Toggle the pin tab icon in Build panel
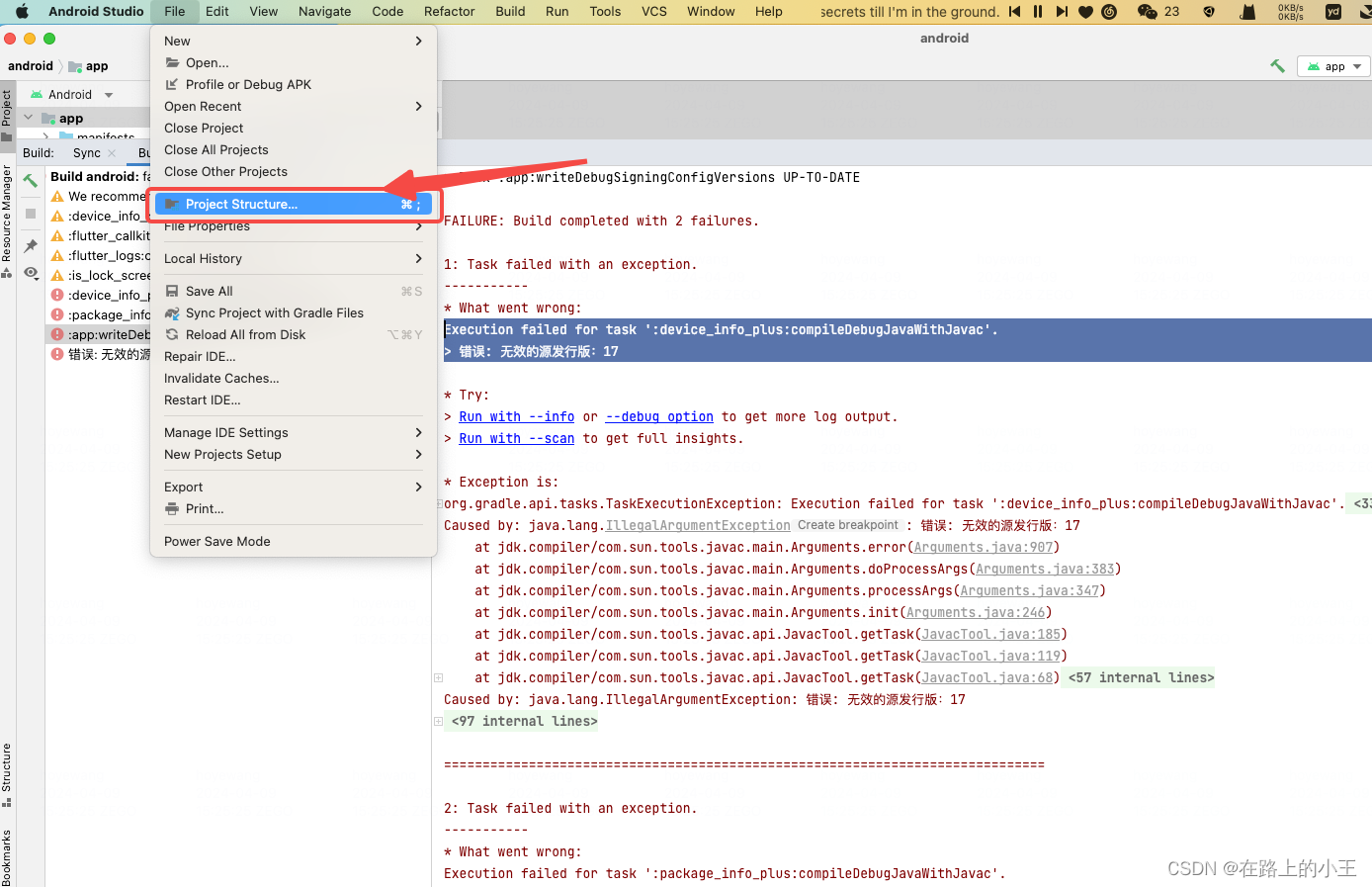This screenshot has width=1372, height=887. (x=31, y=246)
